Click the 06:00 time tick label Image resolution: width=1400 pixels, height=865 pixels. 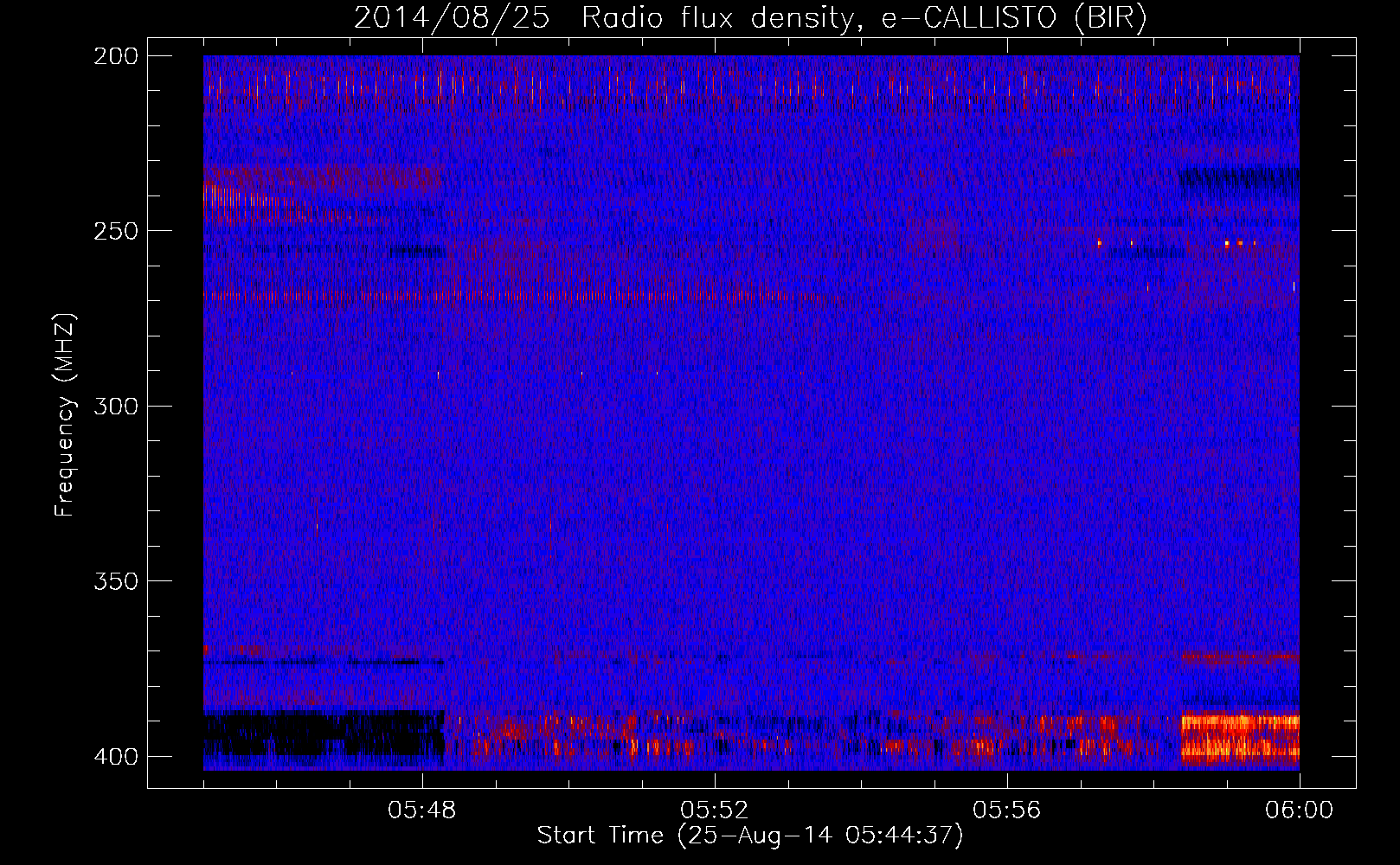[x=1299, y=811]
